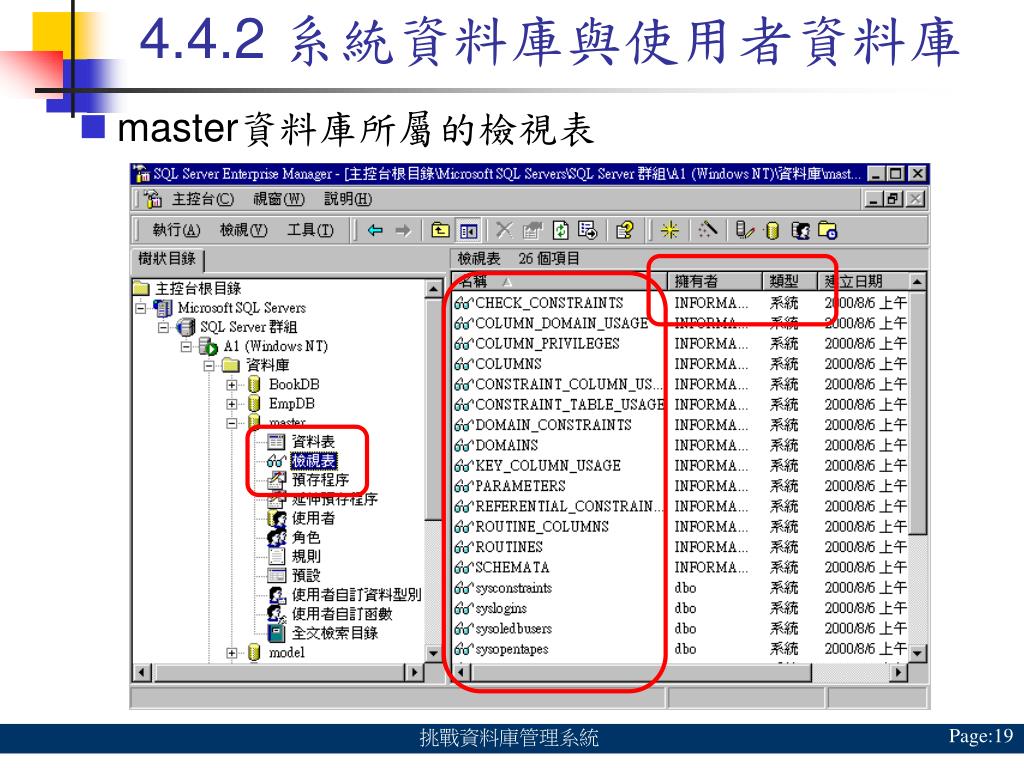1024x768 pixels.
Task: Sort by the 類型 column header
Action: pyautogui.click(x=790, y=281)
